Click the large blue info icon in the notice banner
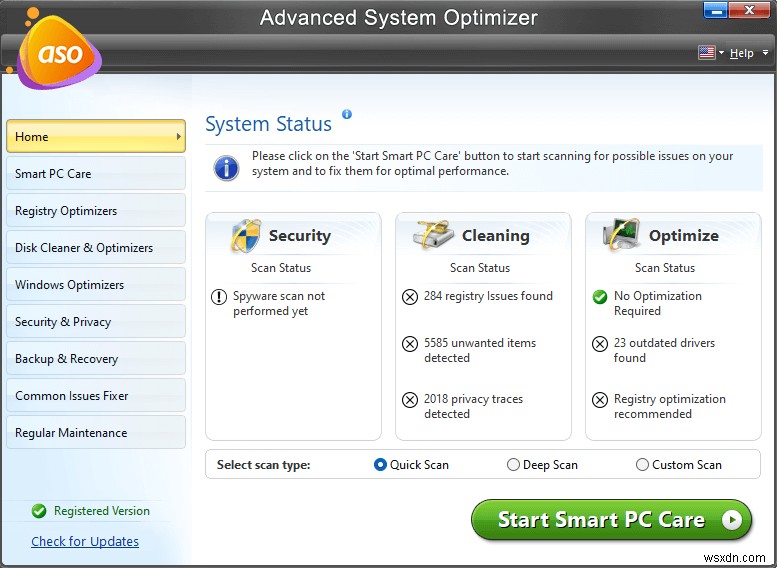777x568 pixels. pyautogui.click(x=226, y=168)
